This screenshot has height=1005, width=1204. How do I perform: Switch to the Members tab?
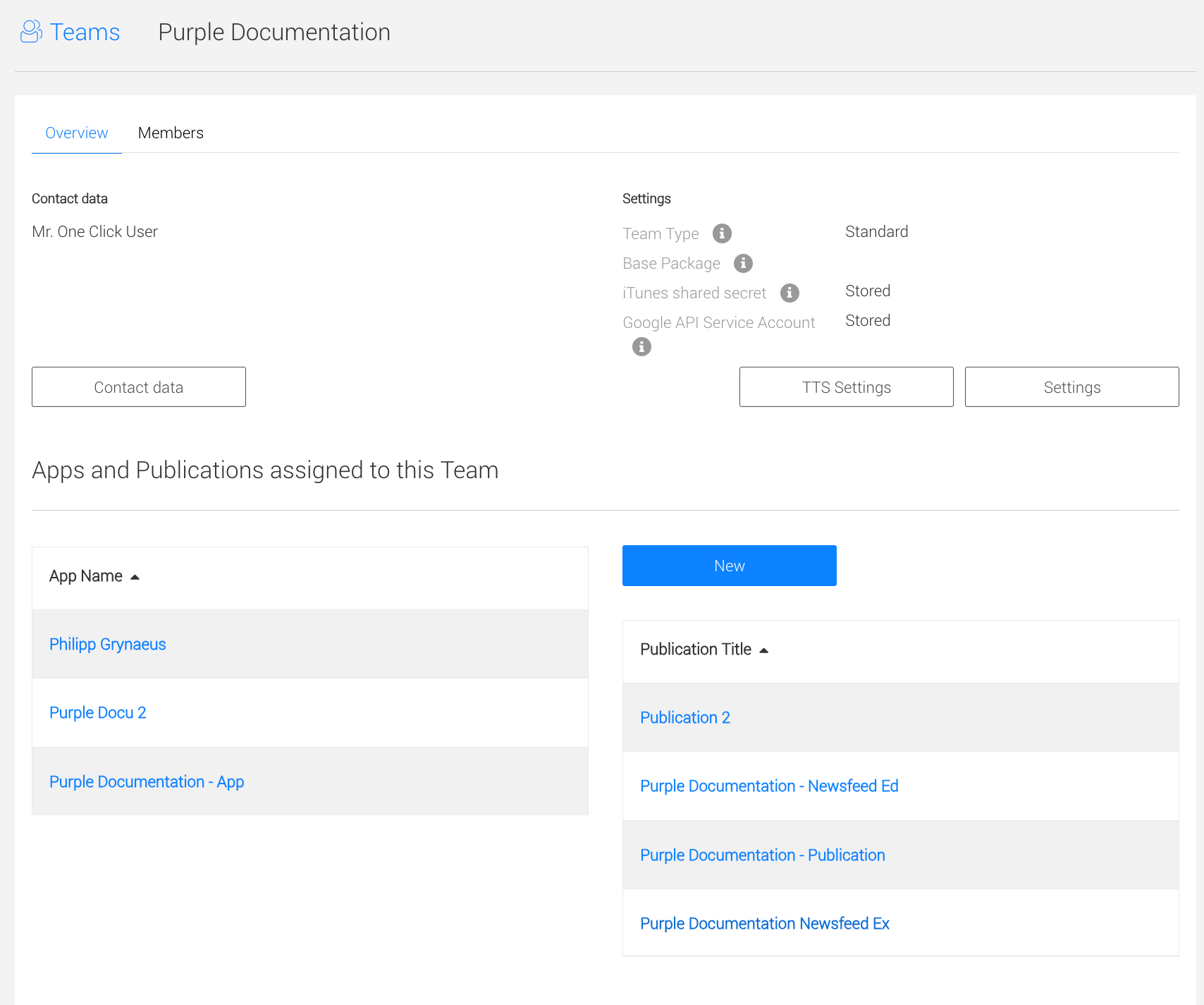pyautogui.click(x=171, y=133)
